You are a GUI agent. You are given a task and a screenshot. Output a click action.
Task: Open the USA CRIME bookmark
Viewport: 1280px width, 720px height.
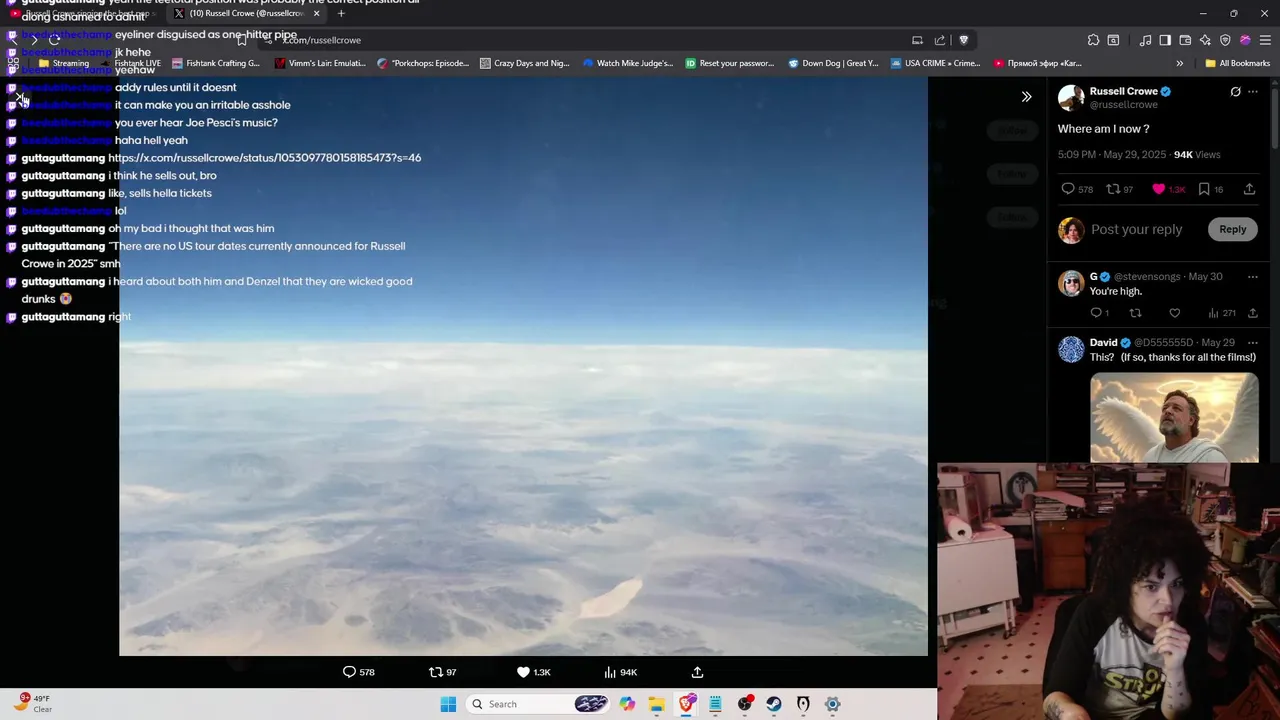pyautogui.click(x=935, y=63)
